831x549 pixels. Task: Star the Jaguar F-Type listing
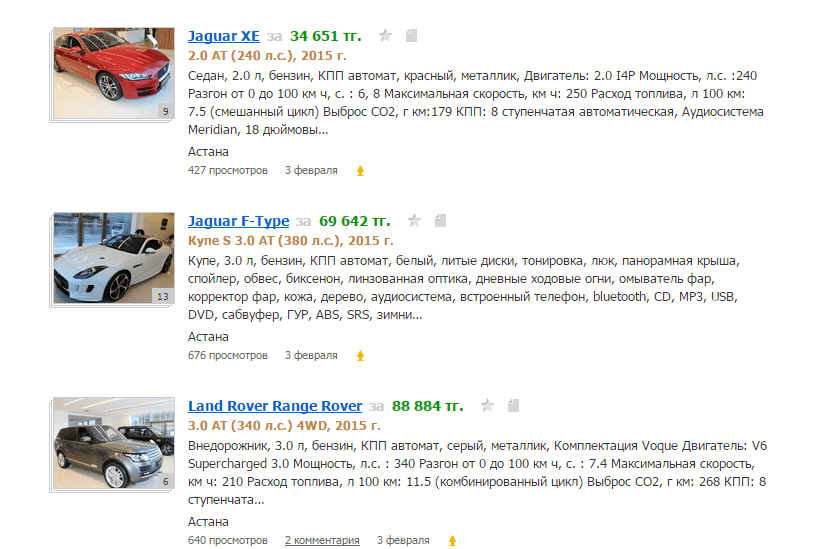point(414,220)
